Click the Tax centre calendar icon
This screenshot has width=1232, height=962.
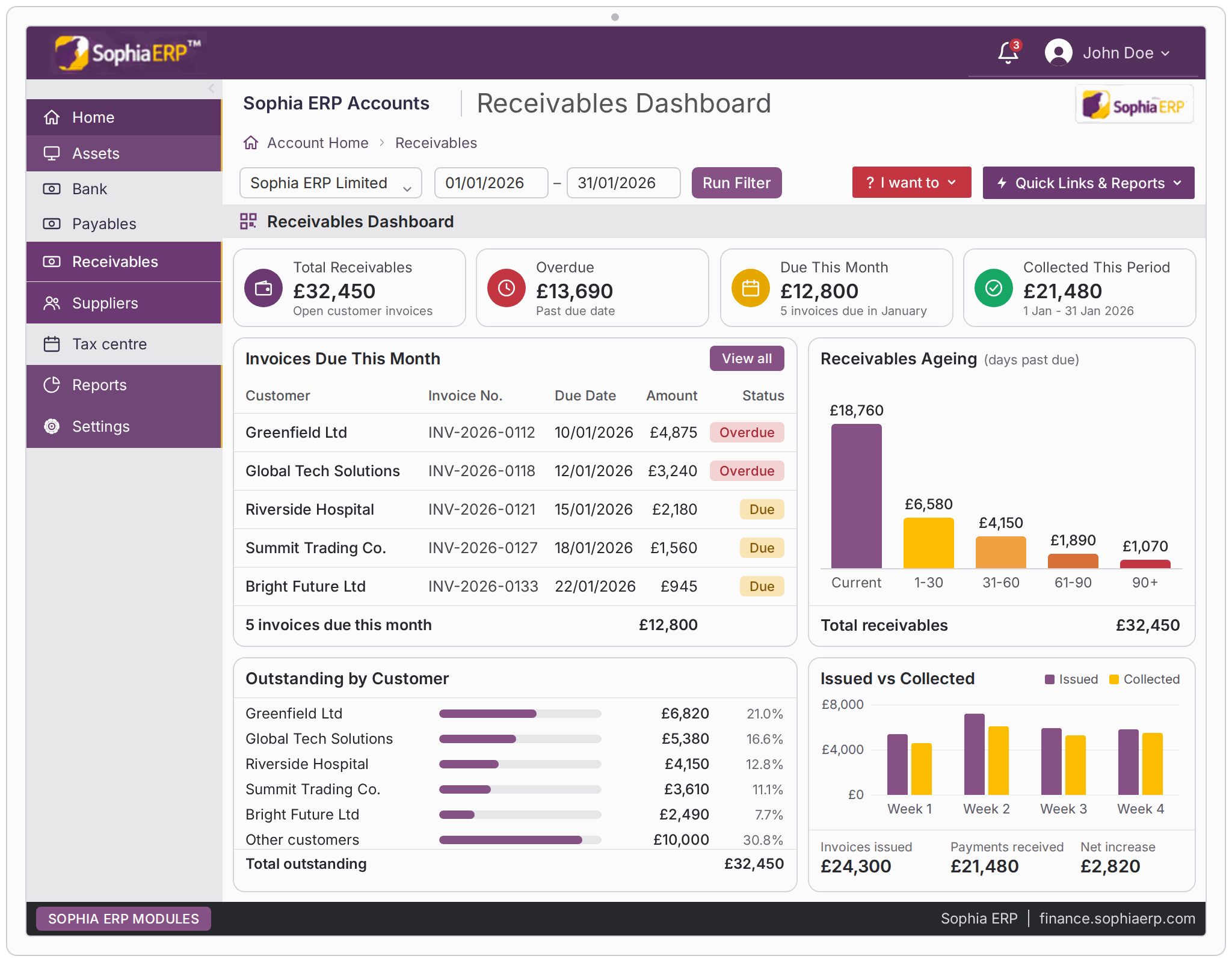pyautogui.click(x=52, y=344)
